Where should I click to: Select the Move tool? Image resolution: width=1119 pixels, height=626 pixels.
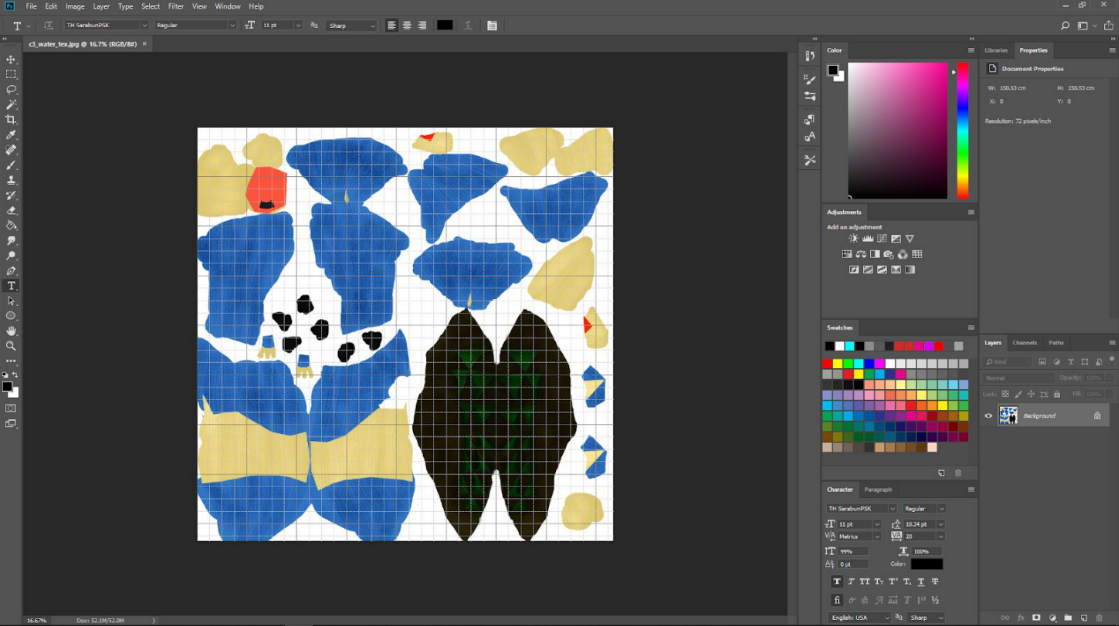pyautogui.click(x=11, y=59)
